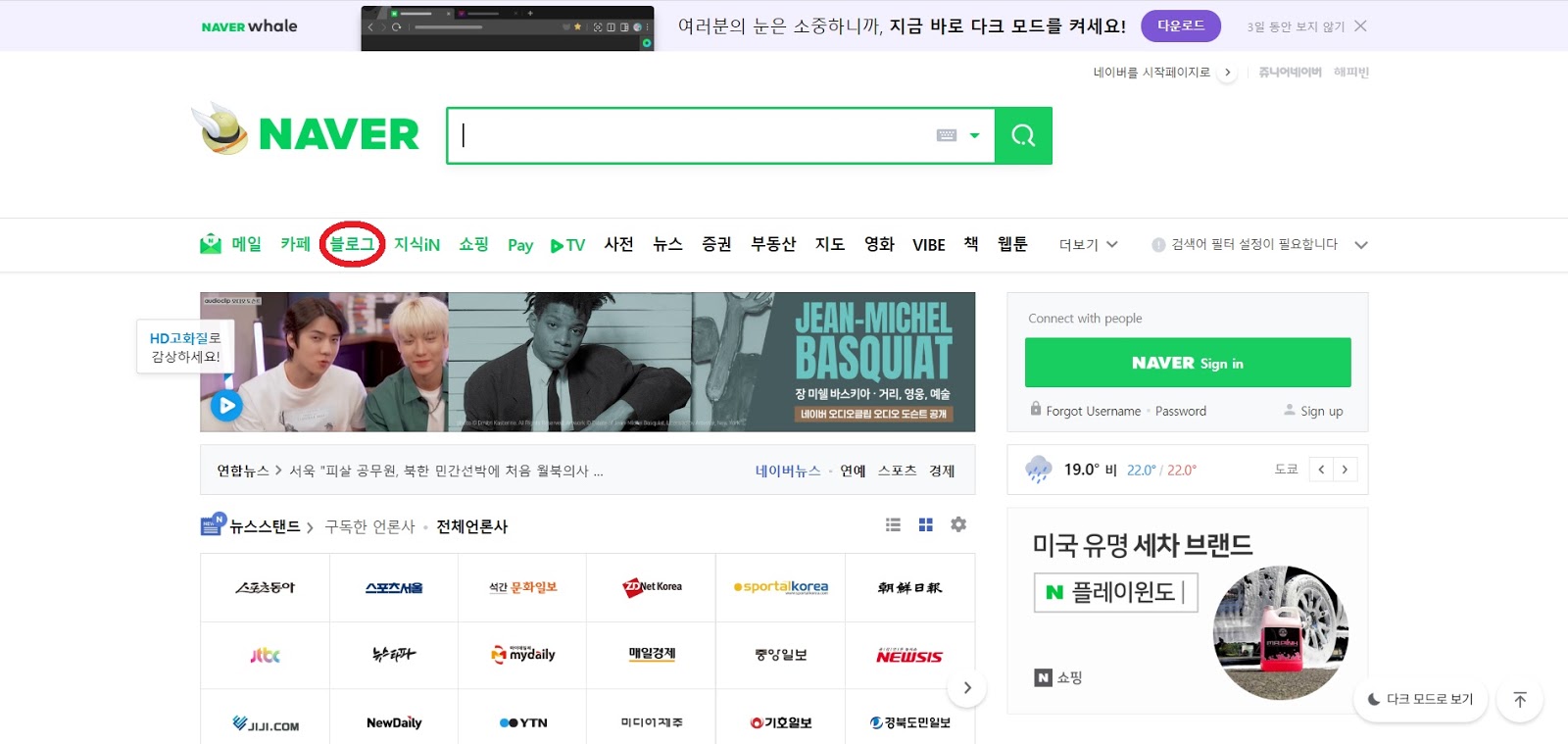Image resolution: width=1568 pixels, height=744 pixels.
Task: Open 블로그 in the navigation menu
Action: (x=352, y=244)
